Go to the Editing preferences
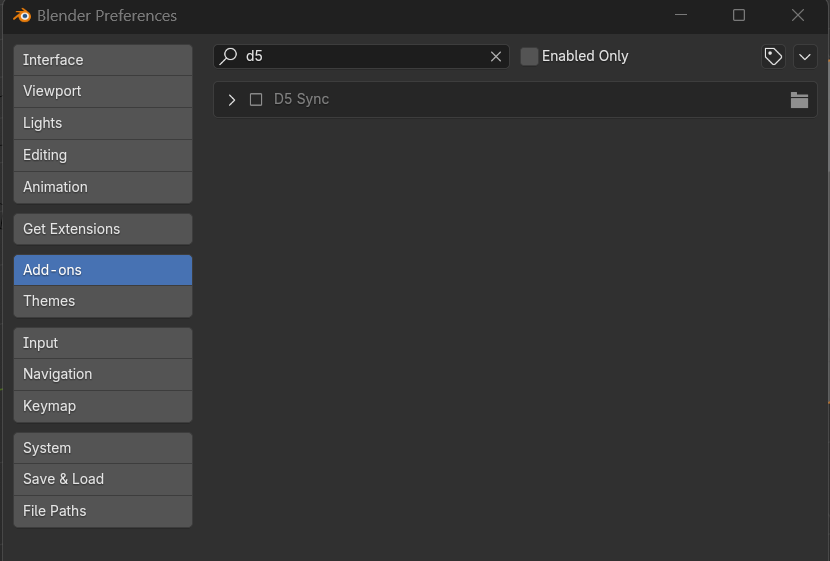The width and height of the screenshot is (830, 561). (102, 155)
